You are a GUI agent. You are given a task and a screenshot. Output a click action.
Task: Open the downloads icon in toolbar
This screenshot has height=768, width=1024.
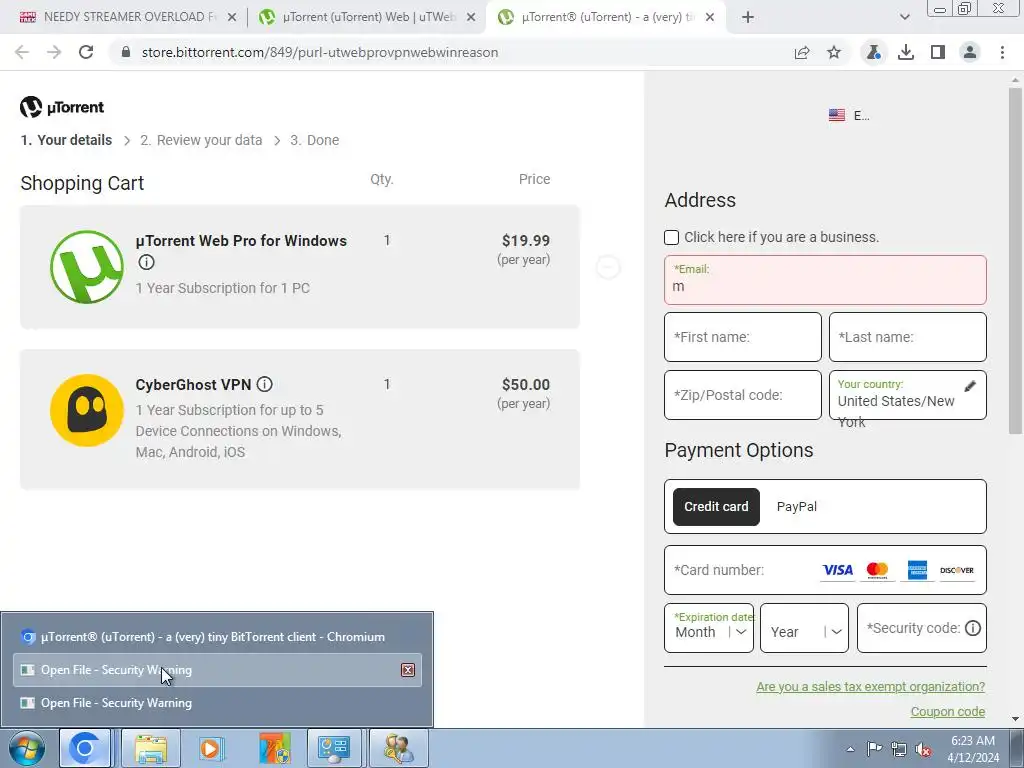pyautogui.click(x=906, y=52)
